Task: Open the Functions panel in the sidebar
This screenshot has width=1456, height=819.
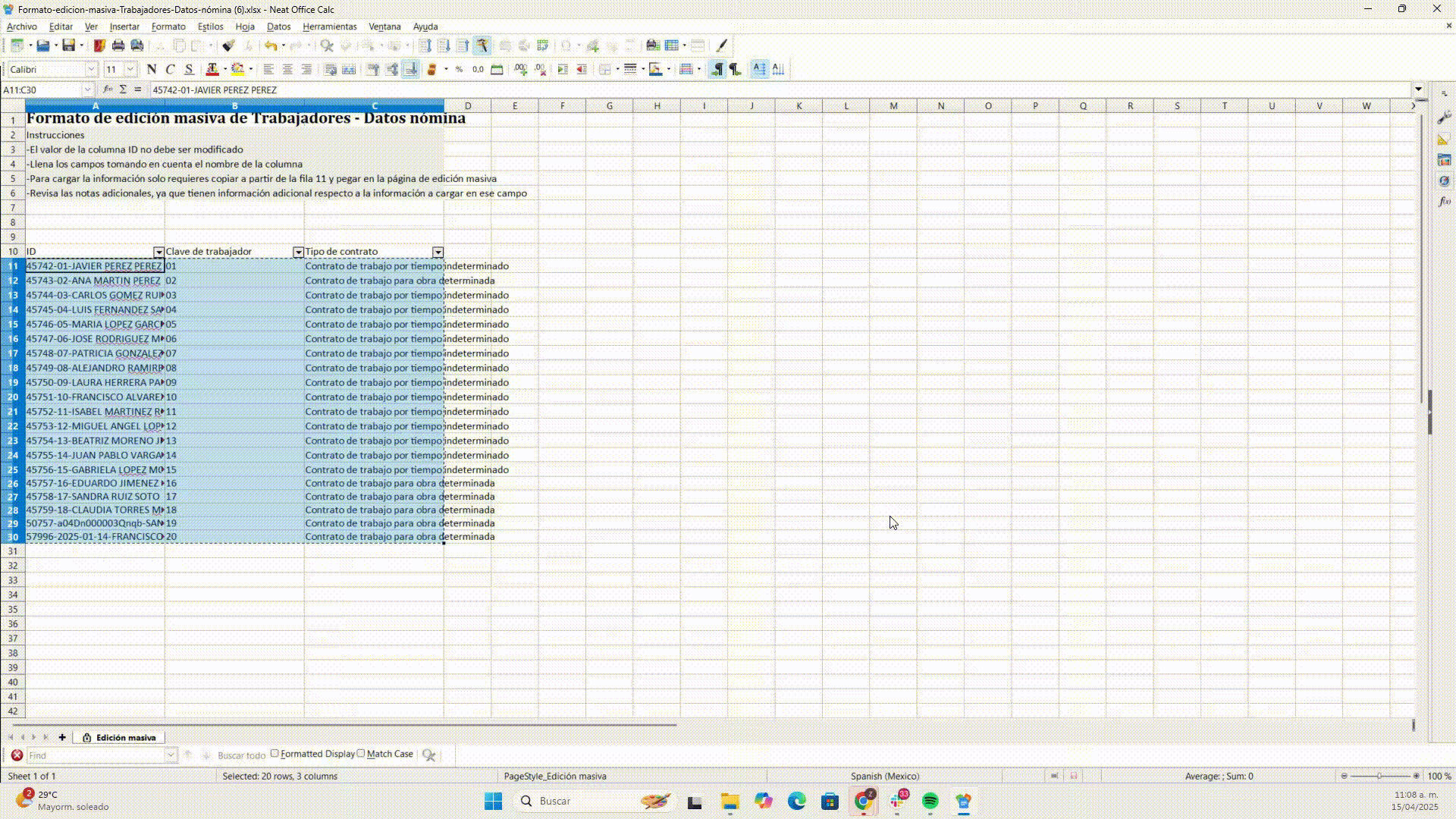Action: [x=1444, y=201]
